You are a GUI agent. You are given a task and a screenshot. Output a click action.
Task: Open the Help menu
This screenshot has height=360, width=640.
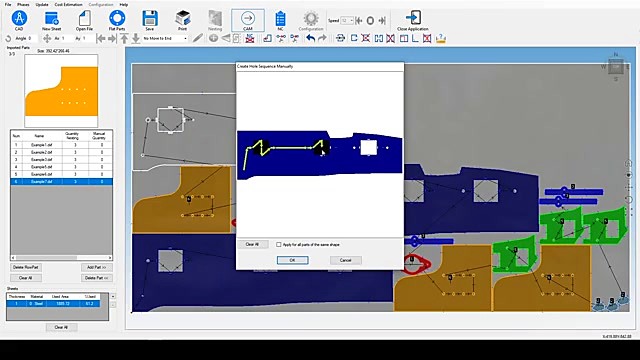pos(124,4)
